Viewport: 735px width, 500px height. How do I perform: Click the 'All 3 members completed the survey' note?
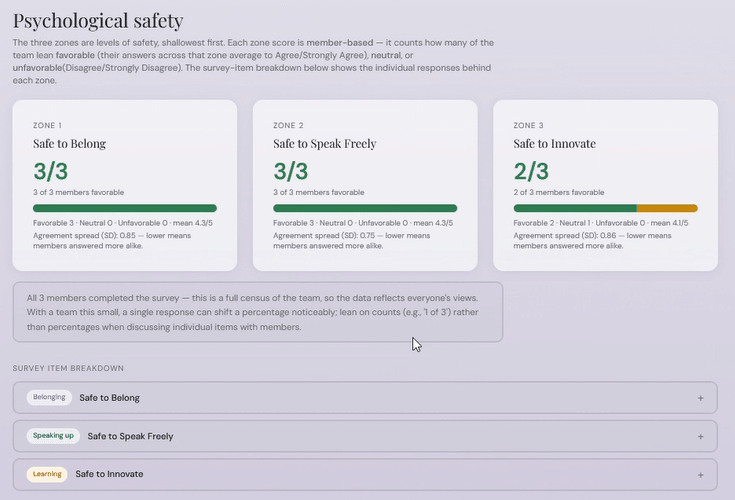click(x=258, y=312)
